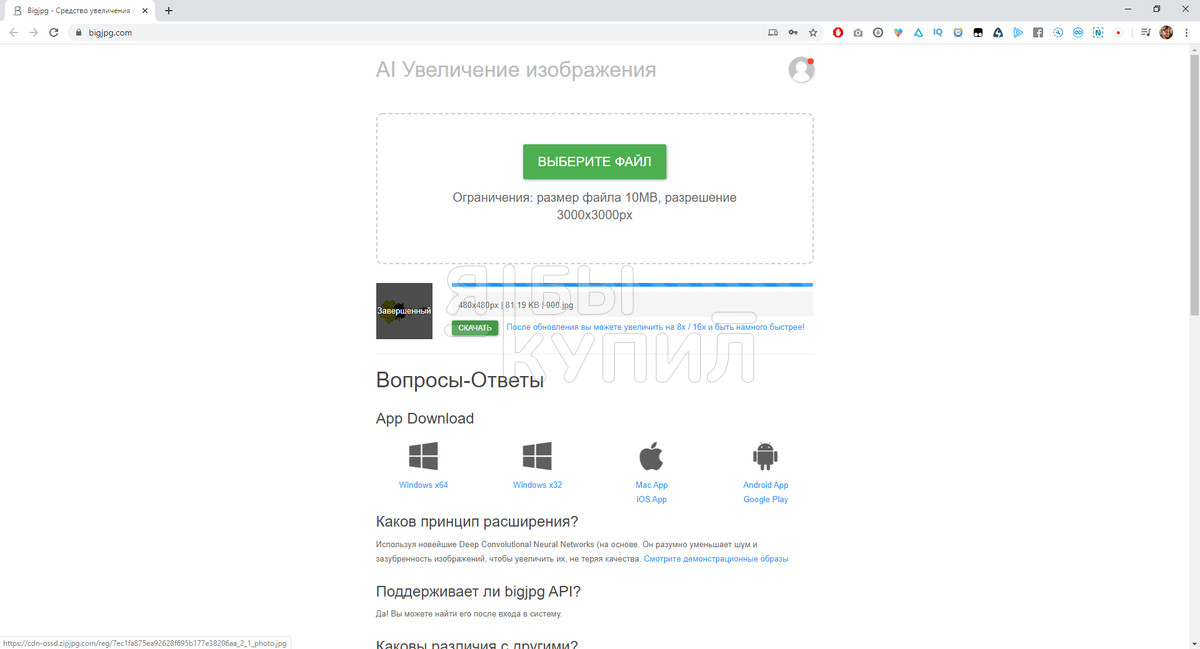Bookmark this page with the star icon

tap(813, 32)
